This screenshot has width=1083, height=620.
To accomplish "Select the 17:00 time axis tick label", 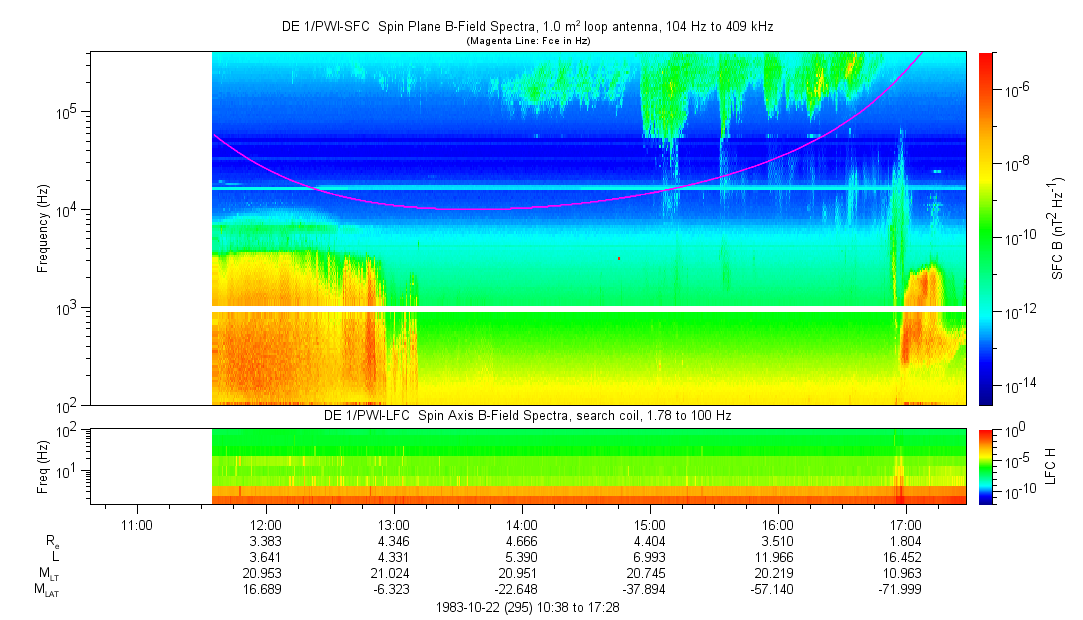I will (x=905, y=524).
